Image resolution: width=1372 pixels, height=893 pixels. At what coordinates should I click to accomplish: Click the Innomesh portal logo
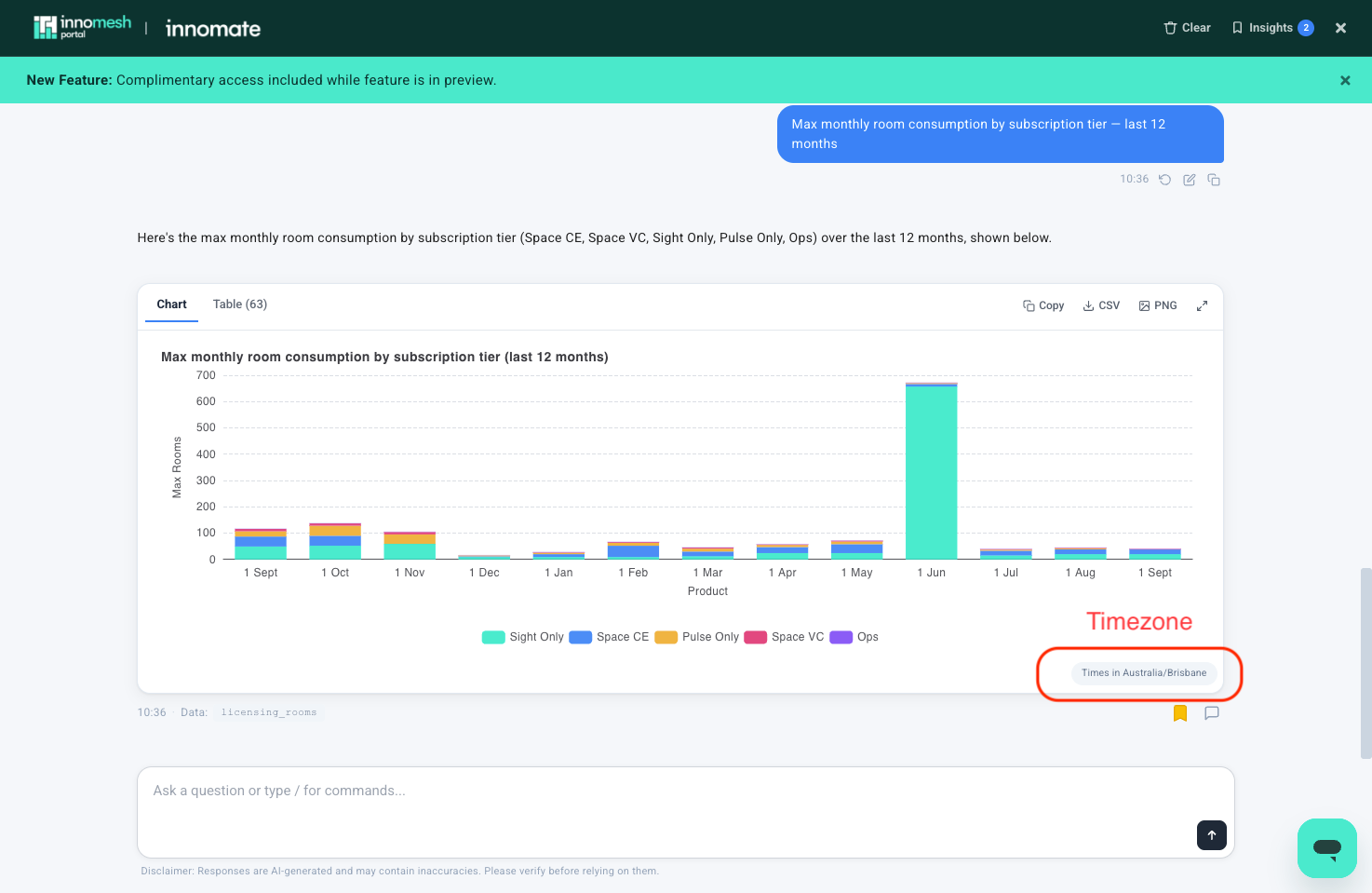(x=82, y=27)
